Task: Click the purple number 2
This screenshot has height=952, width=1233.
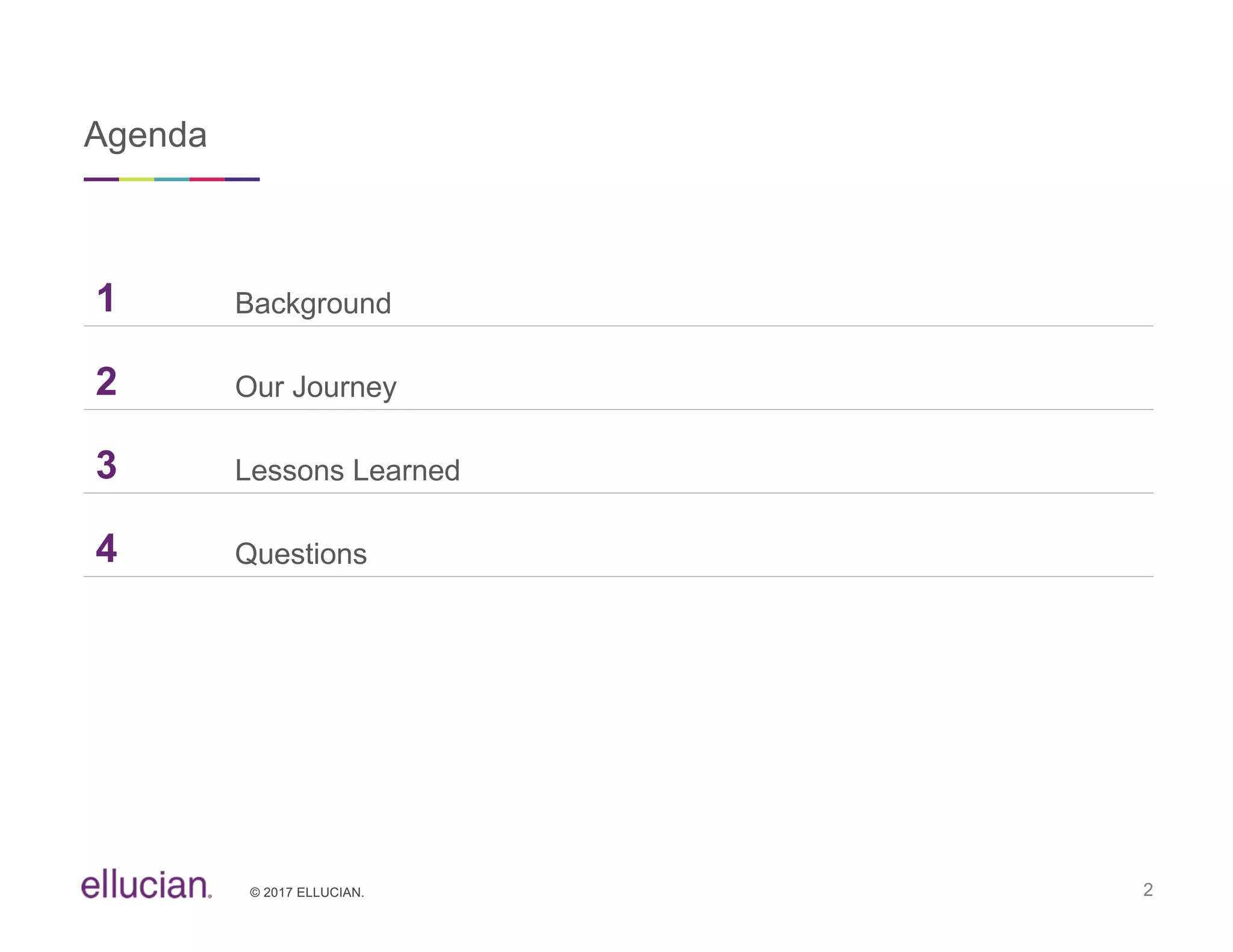Action: pyautogui.click(x=106, y=382)
